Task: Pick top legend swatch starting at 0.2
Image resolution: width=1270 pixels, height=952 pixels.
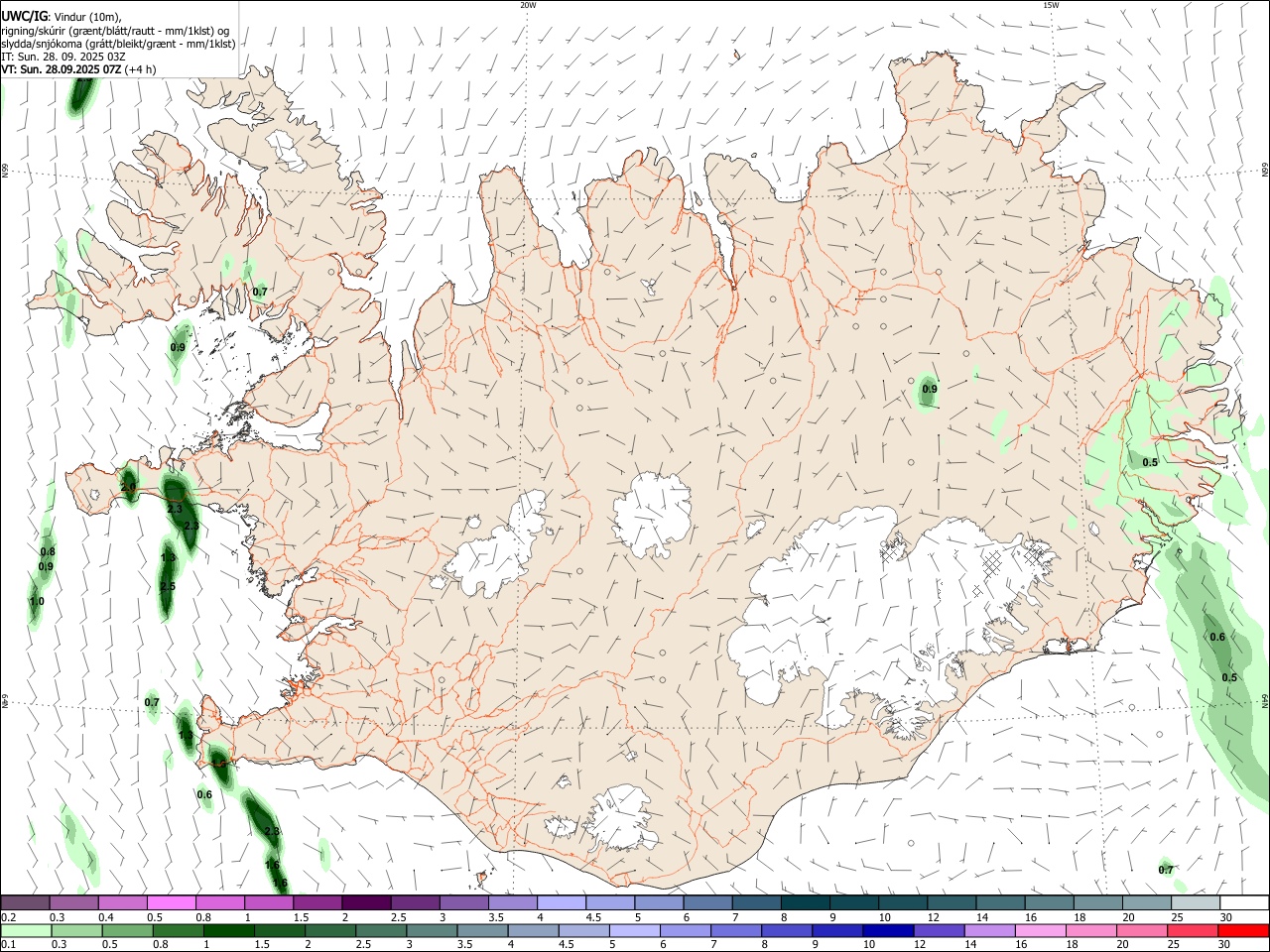Action: (25, 902)
